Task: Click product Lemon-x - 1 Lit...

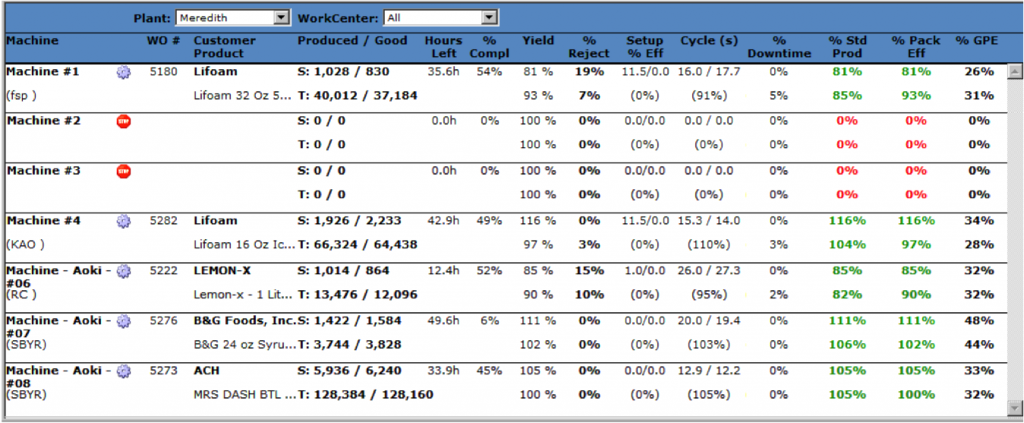Action: point(242,295)
